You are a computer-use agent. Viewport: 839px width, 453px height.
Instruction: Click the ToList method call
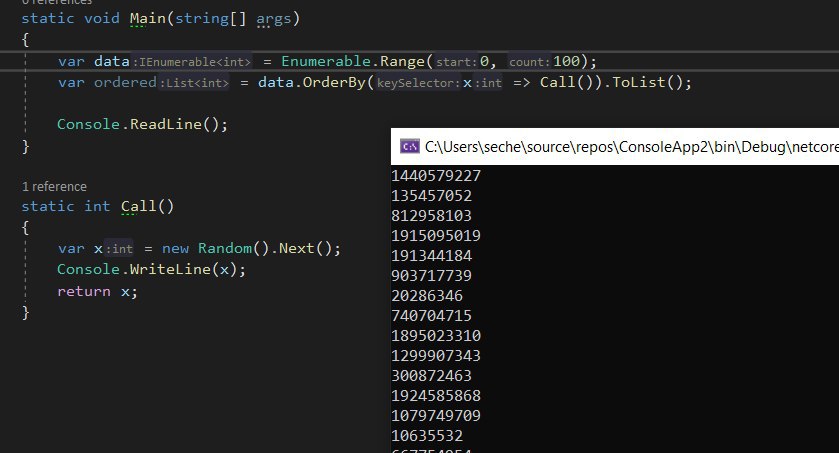tap(638, 82)
